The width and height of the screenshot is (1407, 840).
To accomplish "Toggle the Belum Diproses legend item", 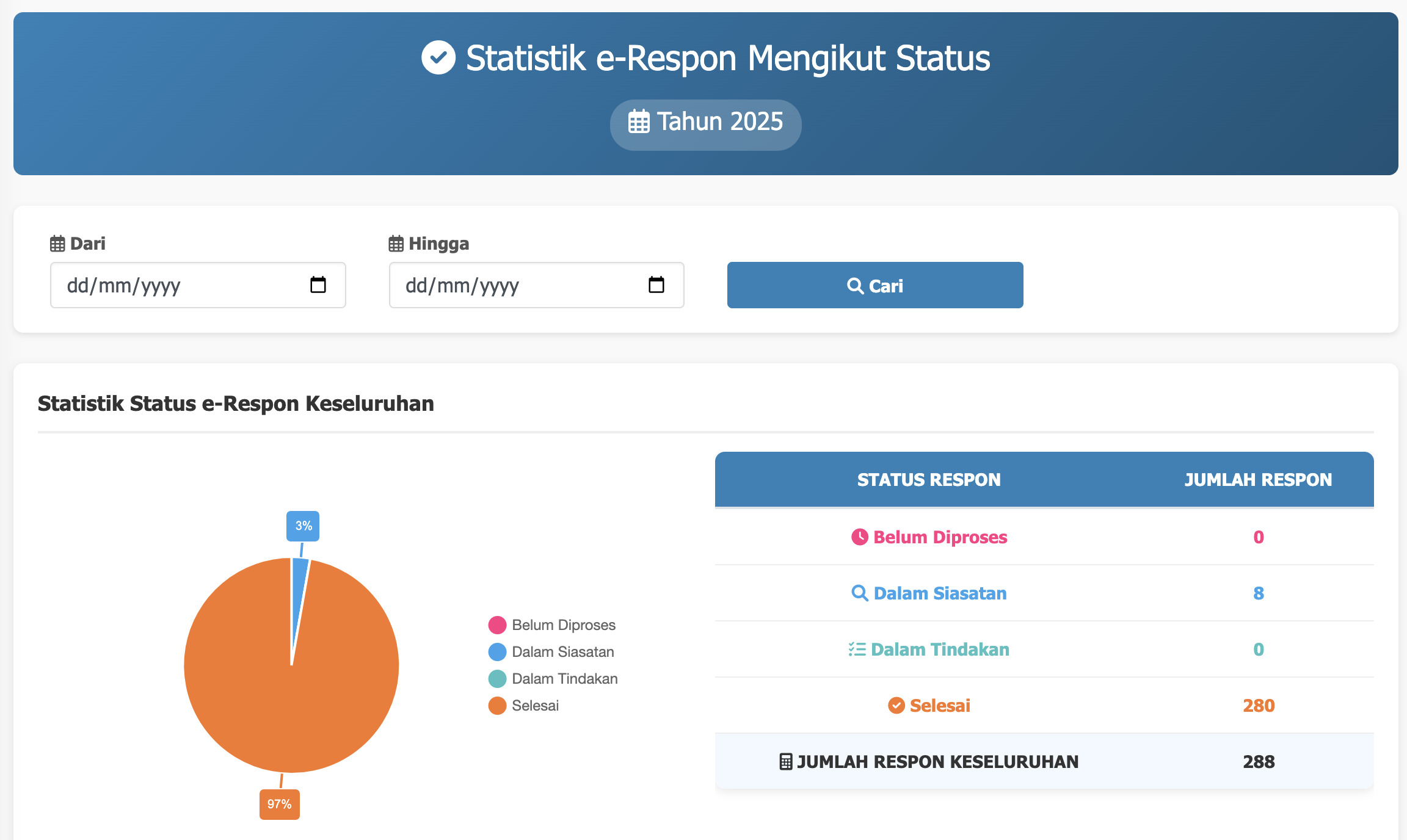I will click(x=562, y=625).
